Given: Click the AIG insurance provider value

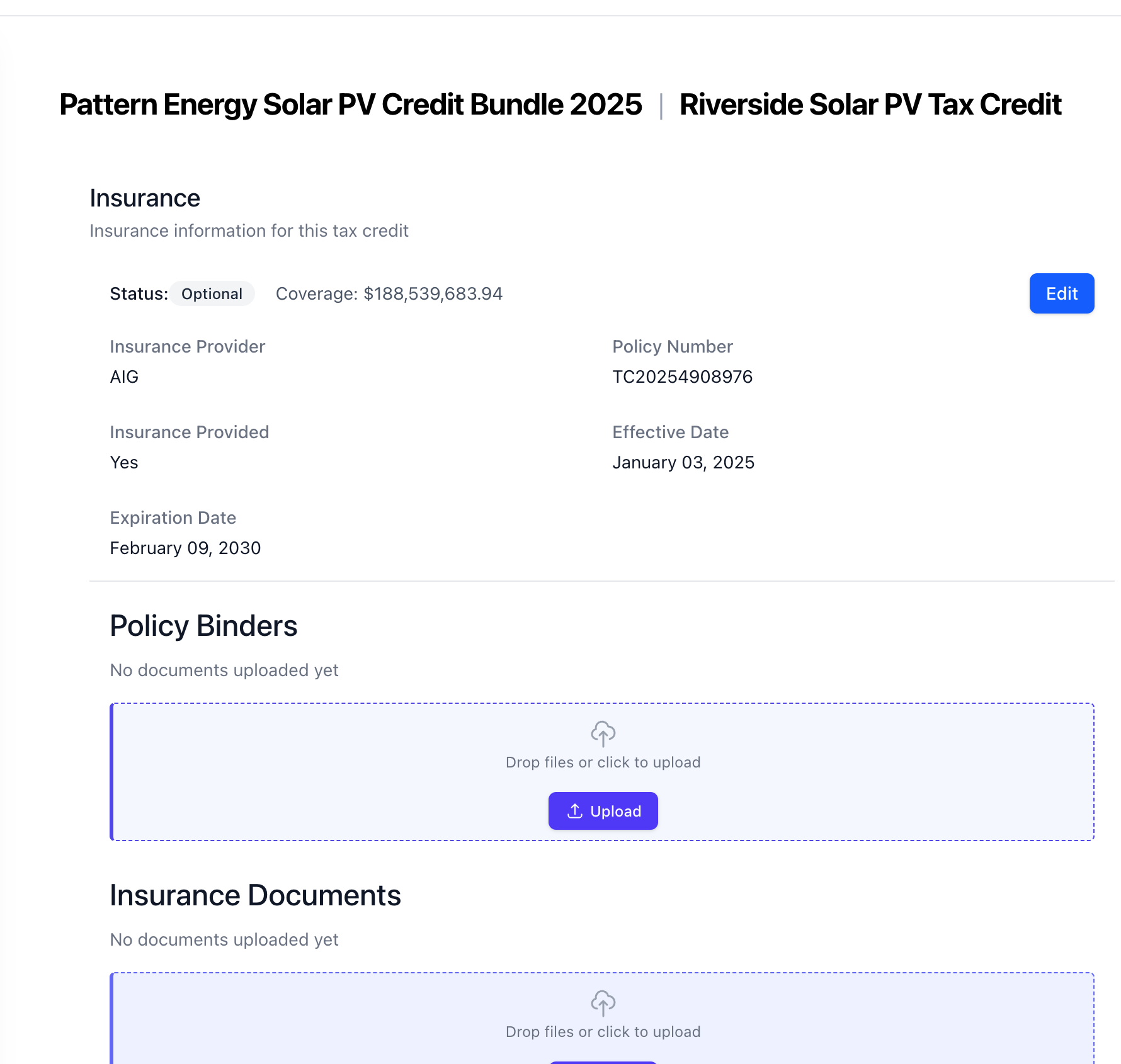Looking at the screenshot, I should (124, 376).
